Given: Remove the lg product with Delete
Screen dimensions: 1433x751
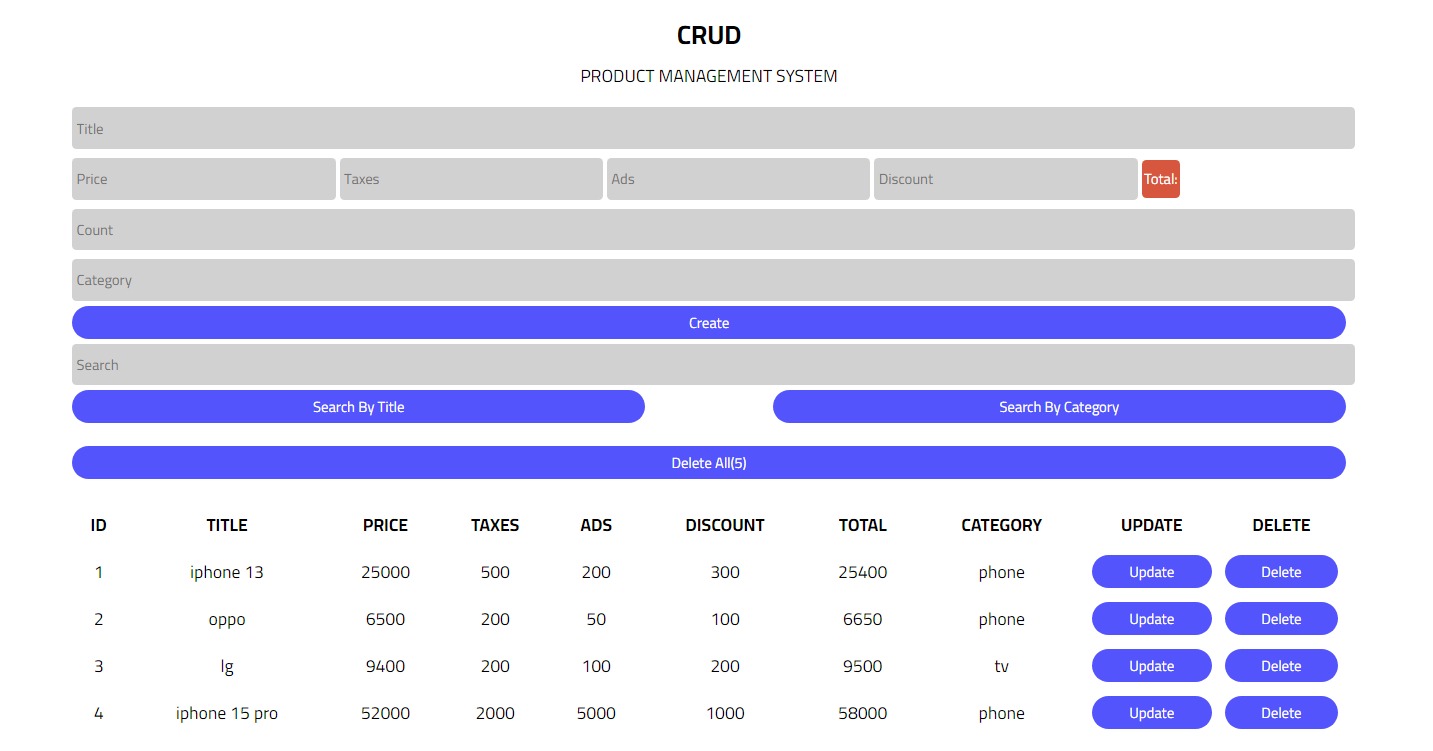Looking at the screenshot, I should coord(1281,666).
